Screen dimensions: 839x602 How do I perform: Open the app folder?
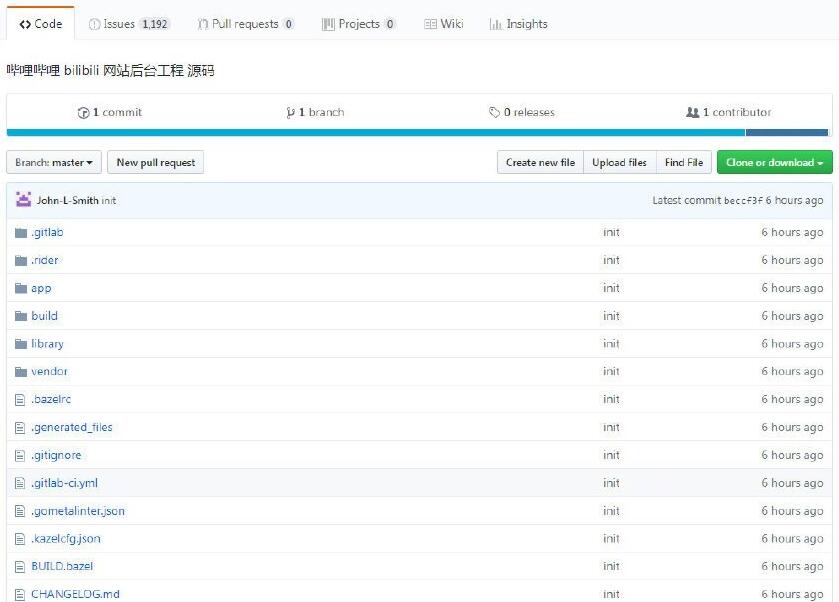click(41, 288)
